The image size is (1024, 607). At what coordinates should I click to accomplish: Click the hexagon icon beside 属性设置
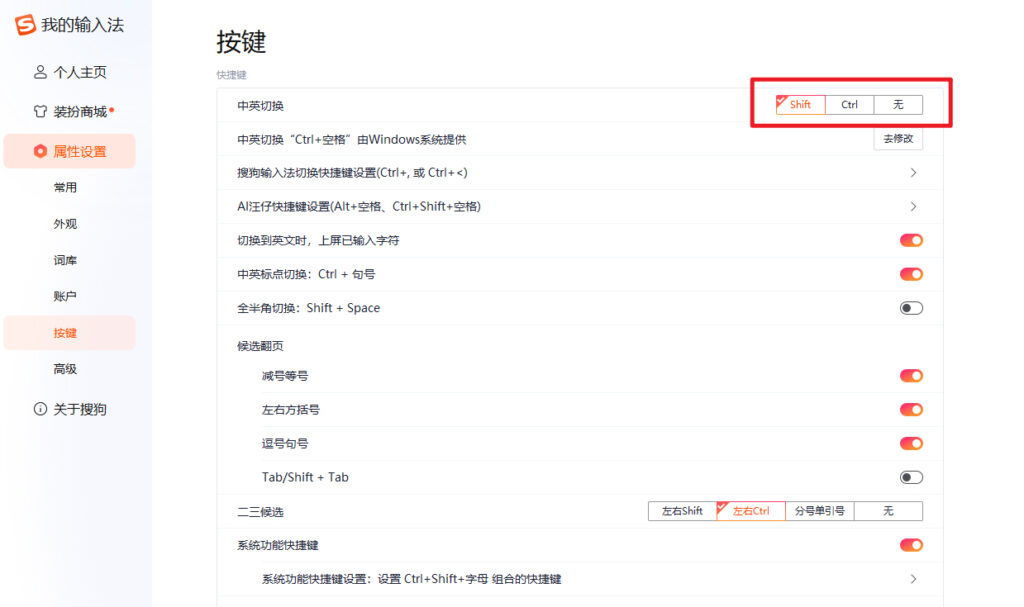(x=40, y=152)
